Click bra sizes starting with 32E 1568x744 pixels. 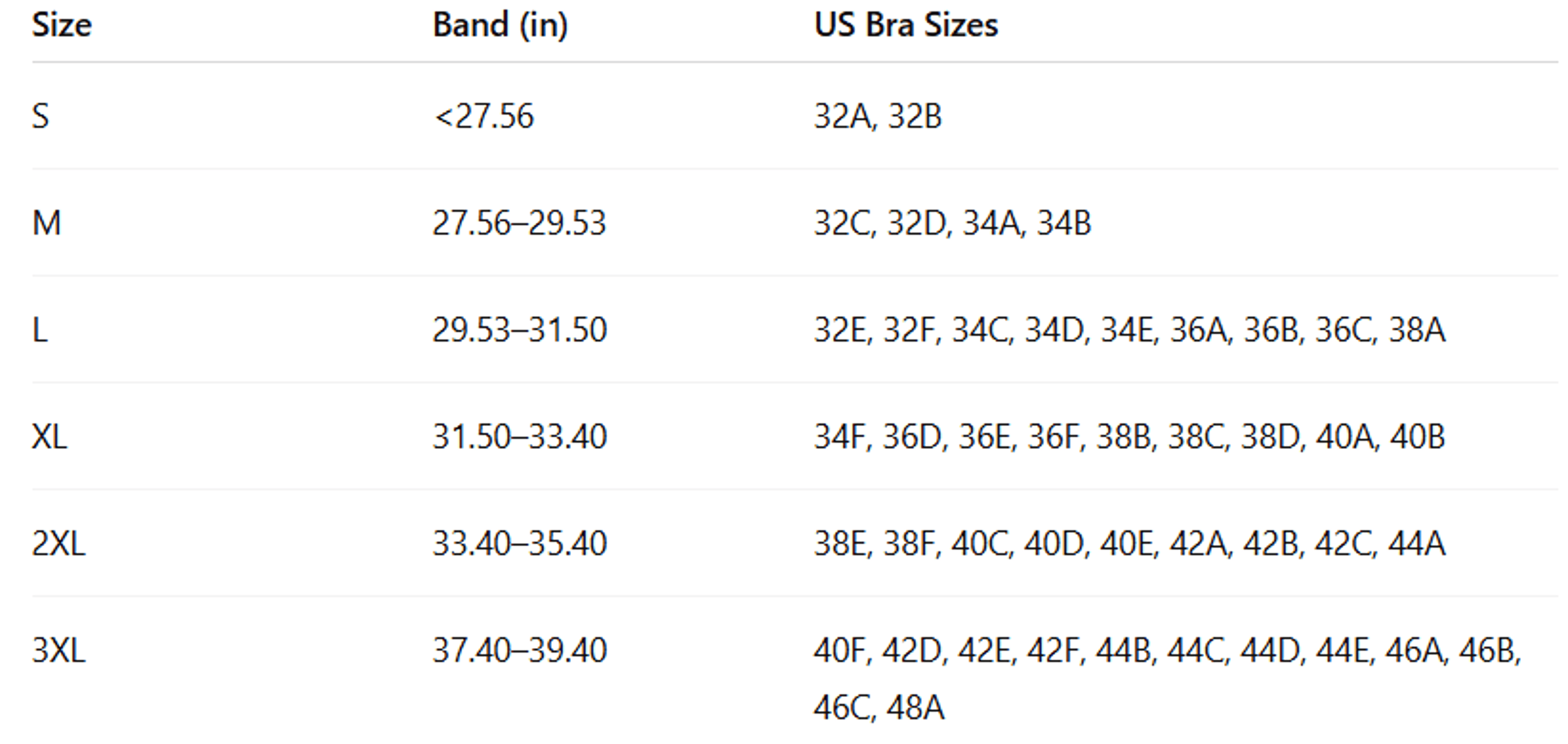(x=1129, y=330)
